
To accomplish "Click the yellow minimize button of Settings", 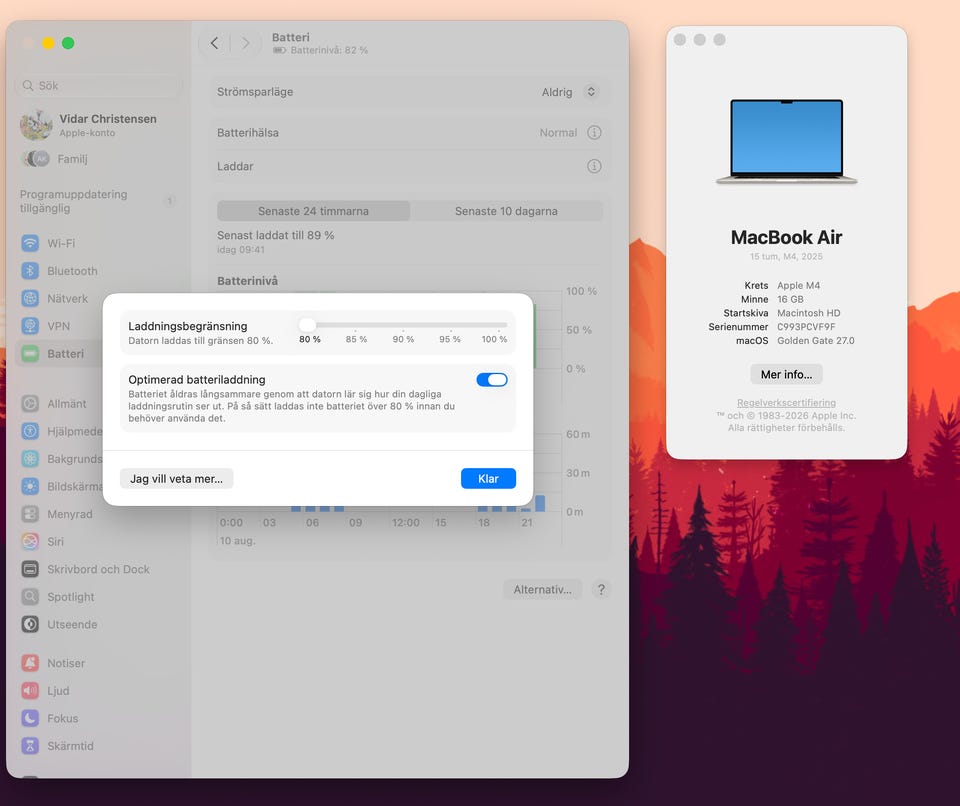I will 48,43.
